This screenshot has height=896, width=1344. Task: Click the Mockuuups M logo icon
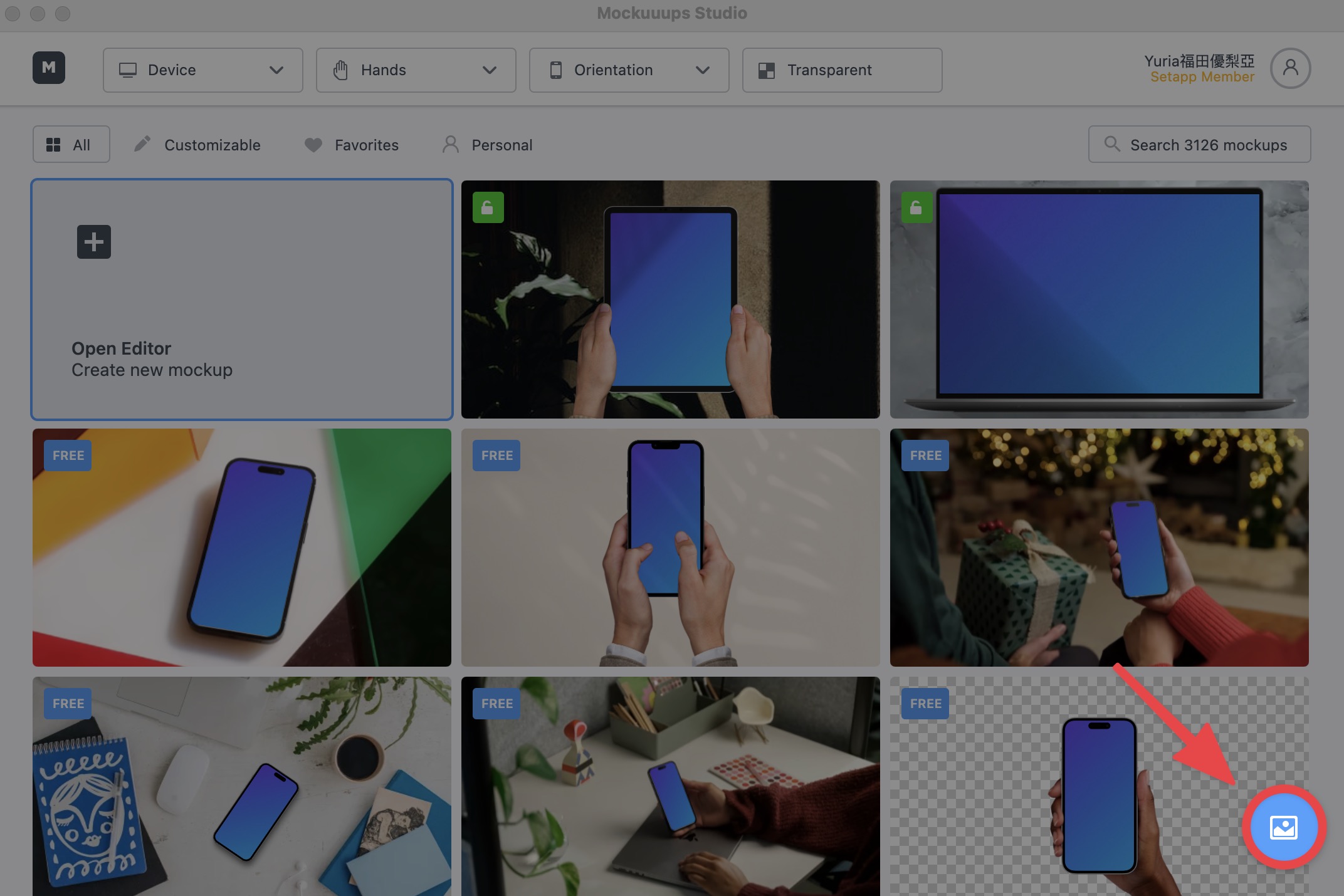49,68
